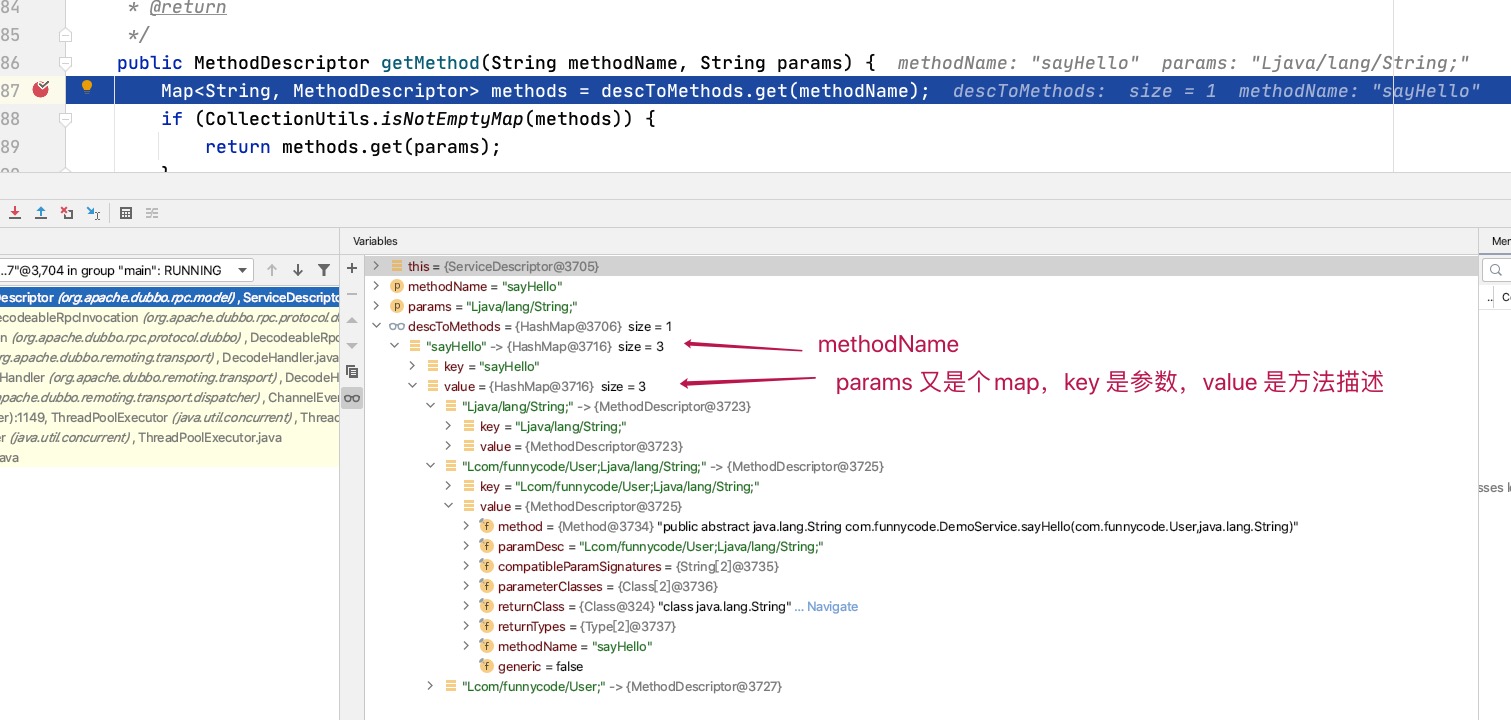The image size is (1511, 720).
Task: Add a new watch with plus icon
Action: 352,268
